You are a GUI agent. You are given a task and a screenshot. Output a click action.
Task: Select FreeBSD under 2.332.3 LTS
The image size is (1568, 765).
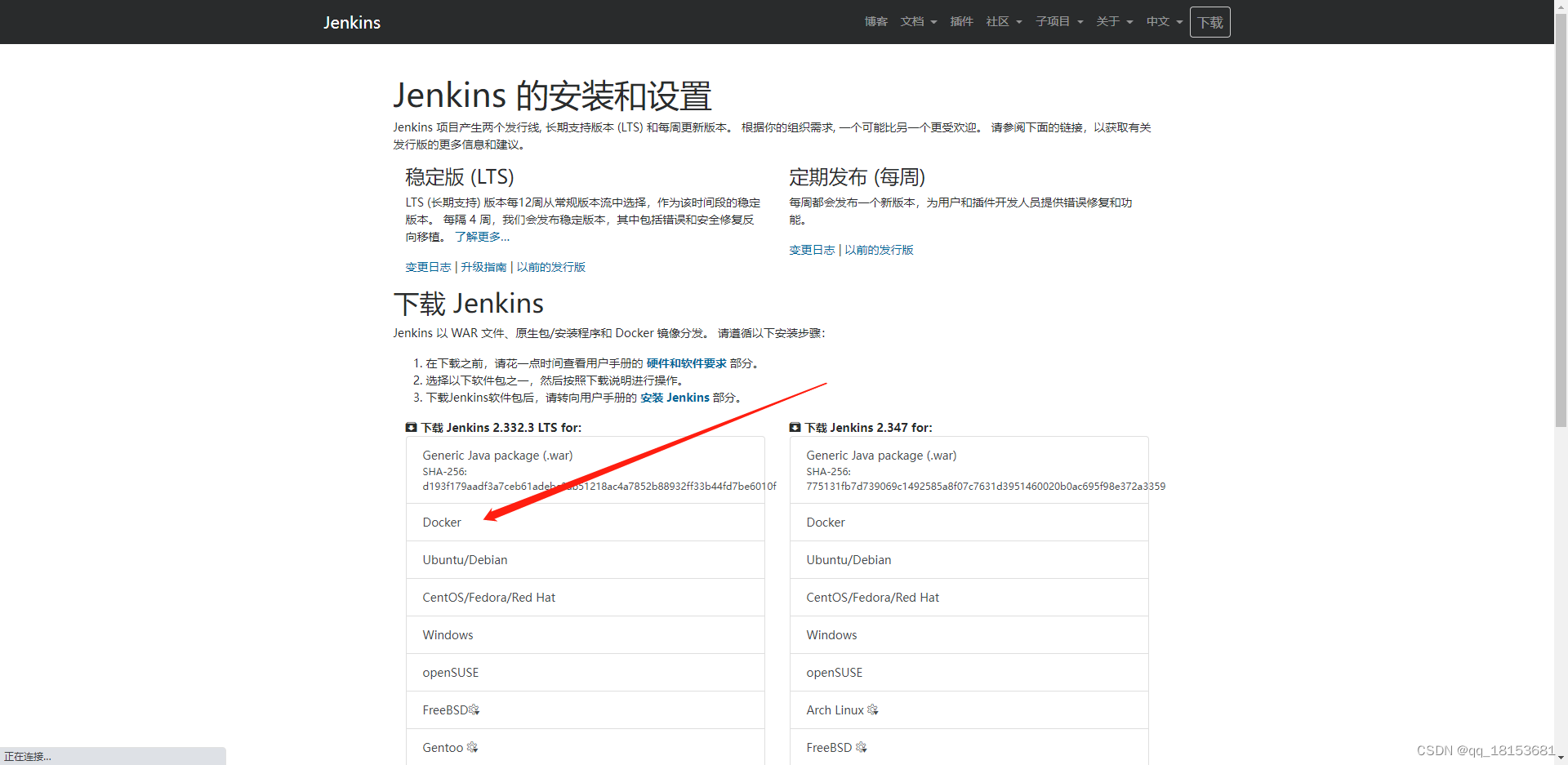point(585,710)
